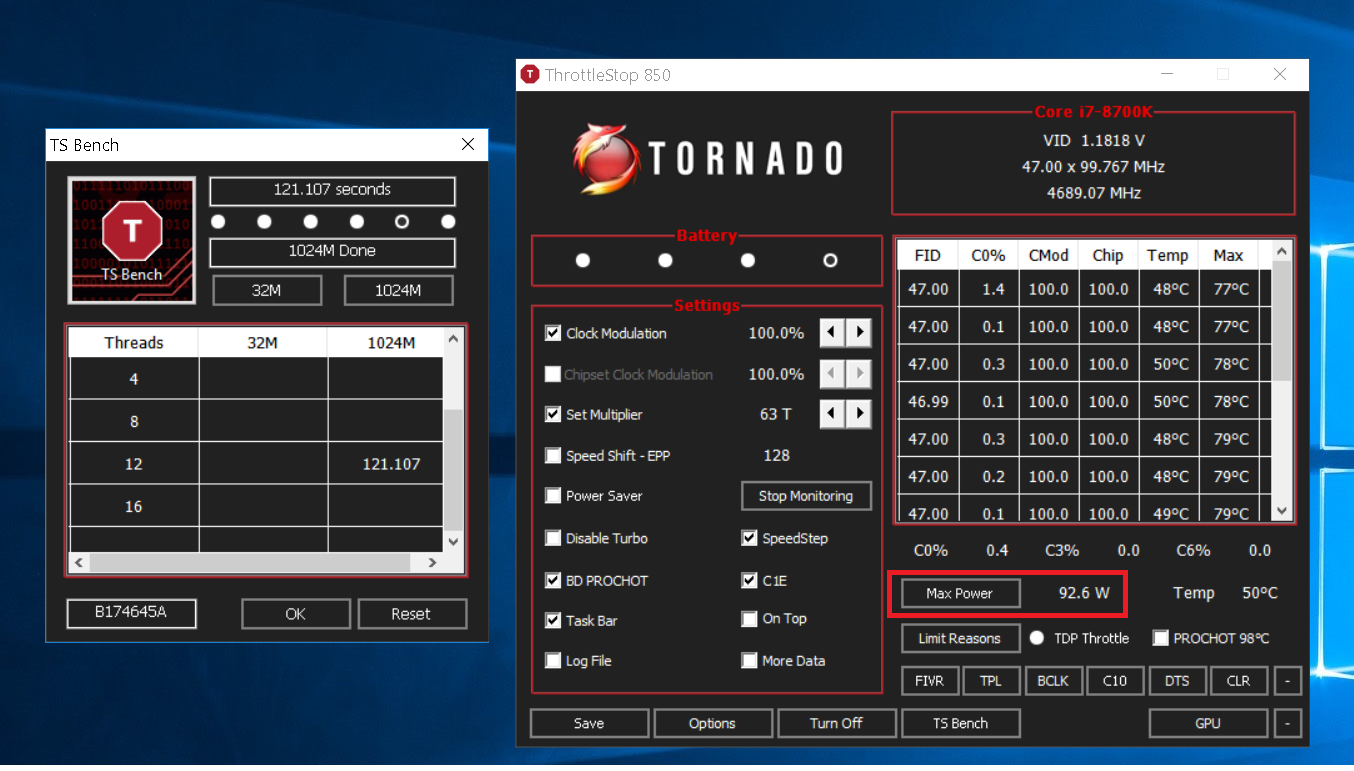Toggle the Clock Modulation checkbox
The height and width of the screenshot is (771, 1354).
[x=553, y=333]
